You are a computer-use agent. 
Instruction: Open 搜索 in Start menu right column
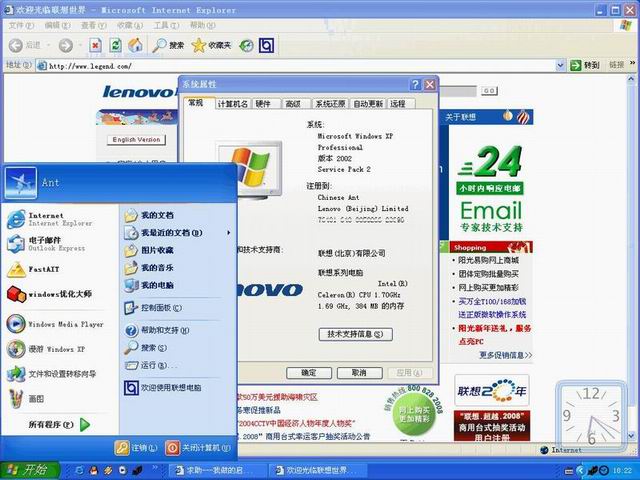(178, 348)
